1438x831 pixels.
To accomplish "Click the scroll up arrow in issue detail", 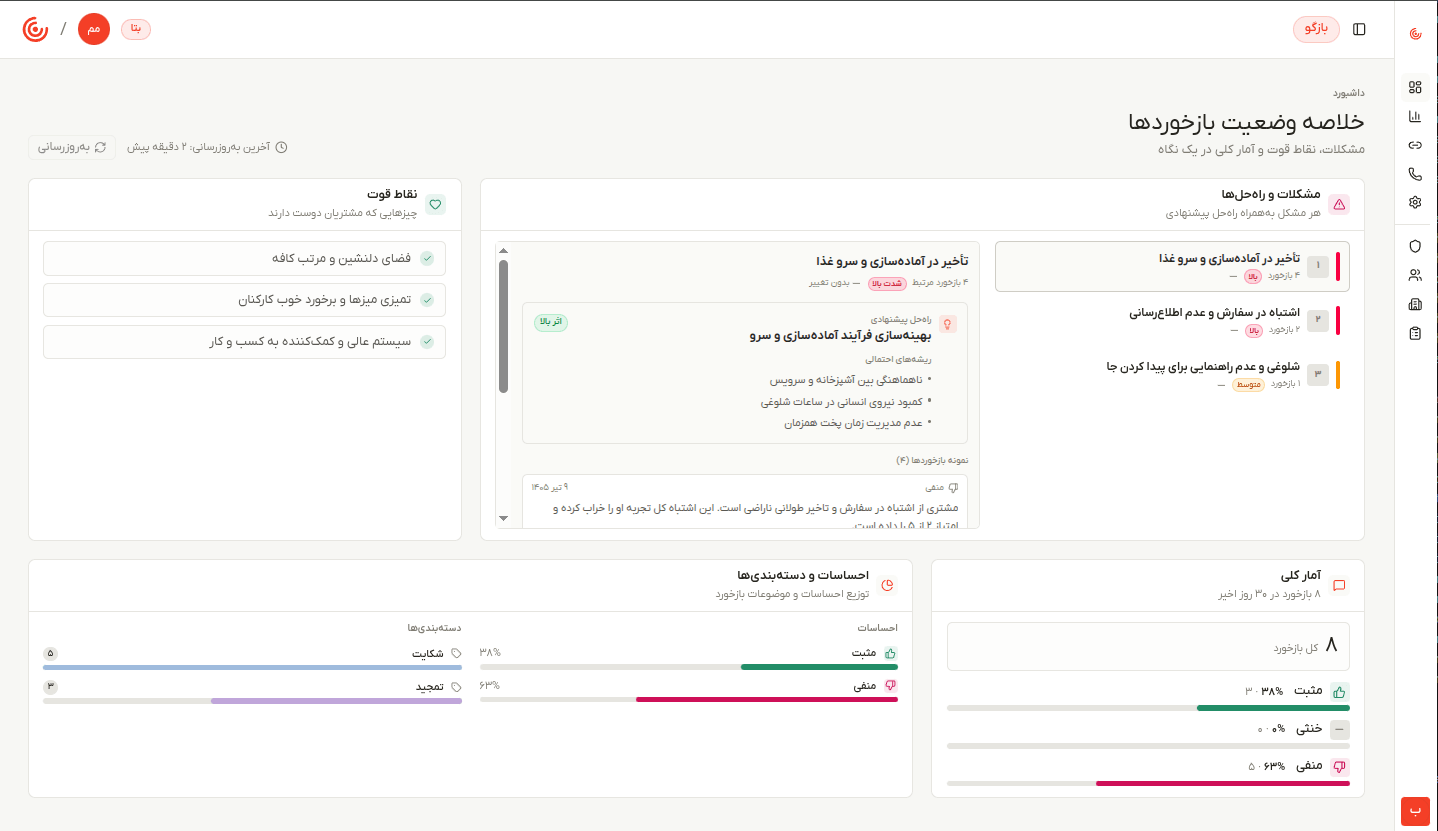I will (x=503, y=250).
